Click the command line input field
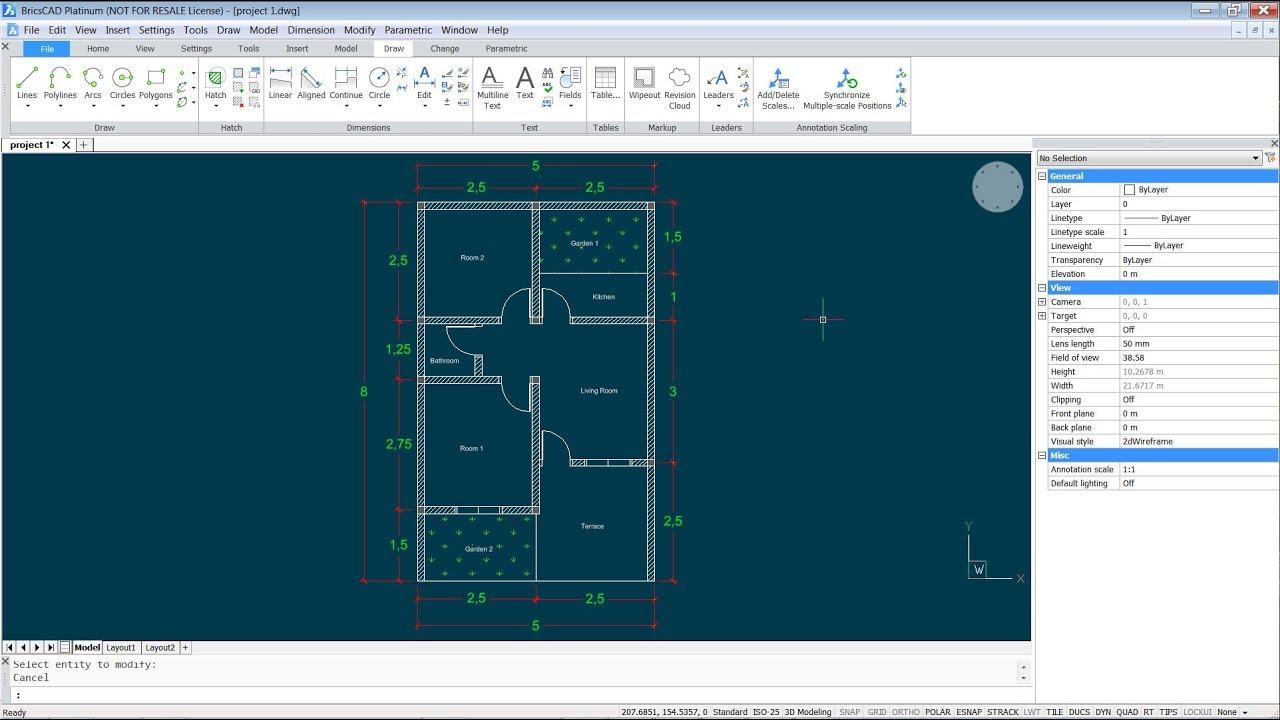 tap(518, 695)
